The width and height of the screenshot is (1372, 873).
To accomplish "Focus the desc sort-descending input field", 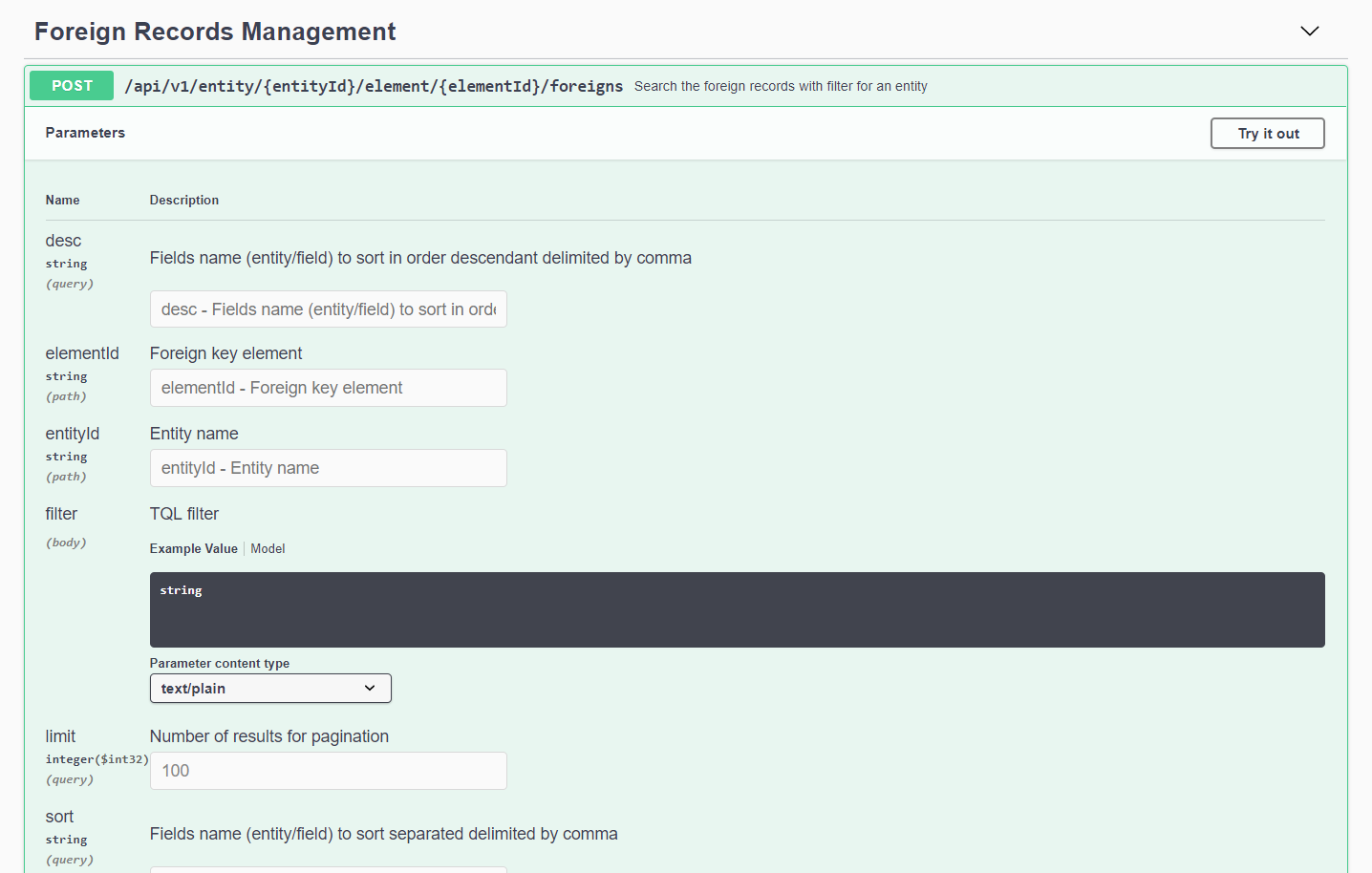I will 328,309.
